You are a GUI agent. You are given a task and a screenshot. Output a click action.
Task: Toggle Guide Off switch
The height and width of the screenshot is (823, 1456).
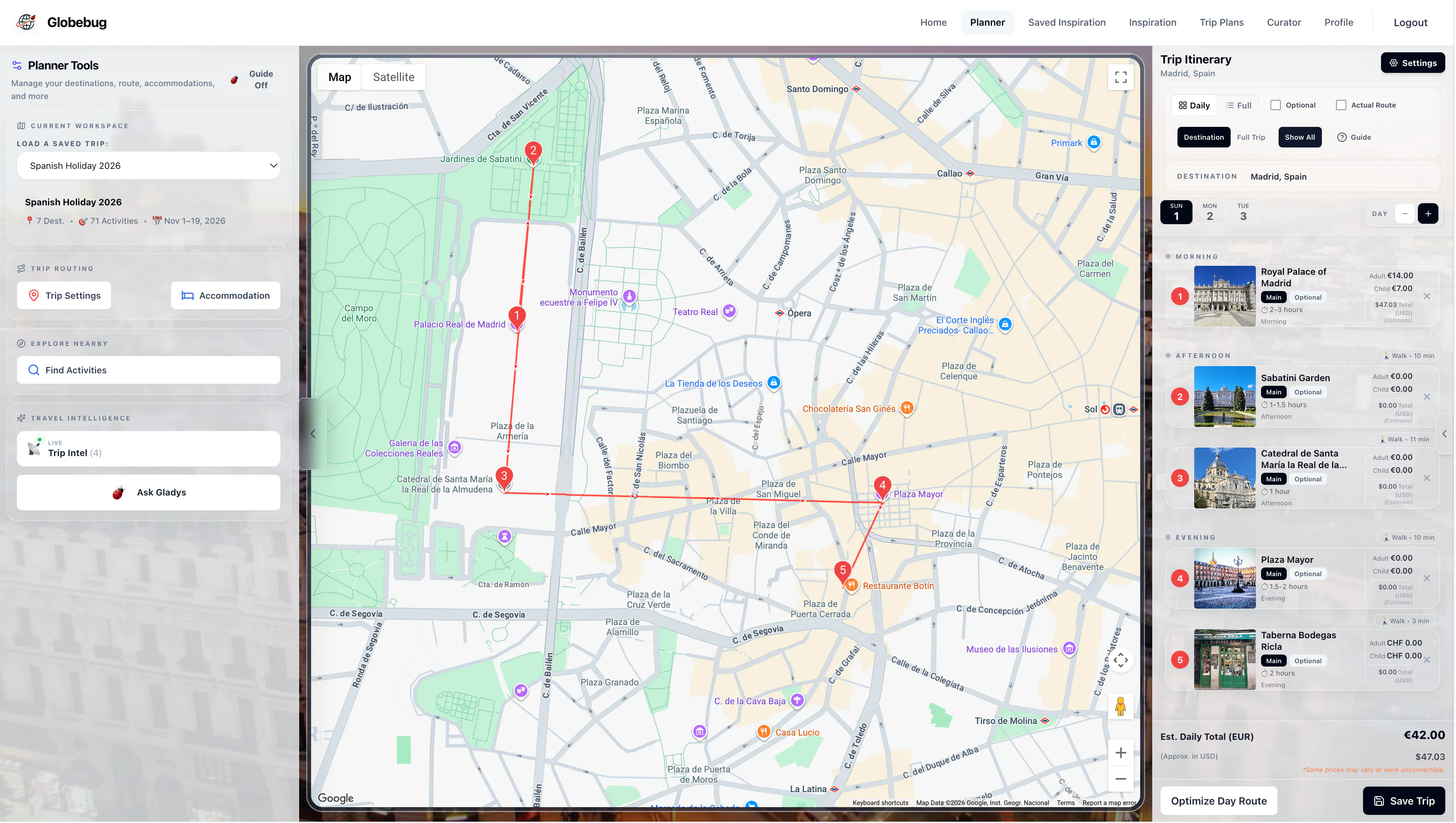[x=254, y=80]
